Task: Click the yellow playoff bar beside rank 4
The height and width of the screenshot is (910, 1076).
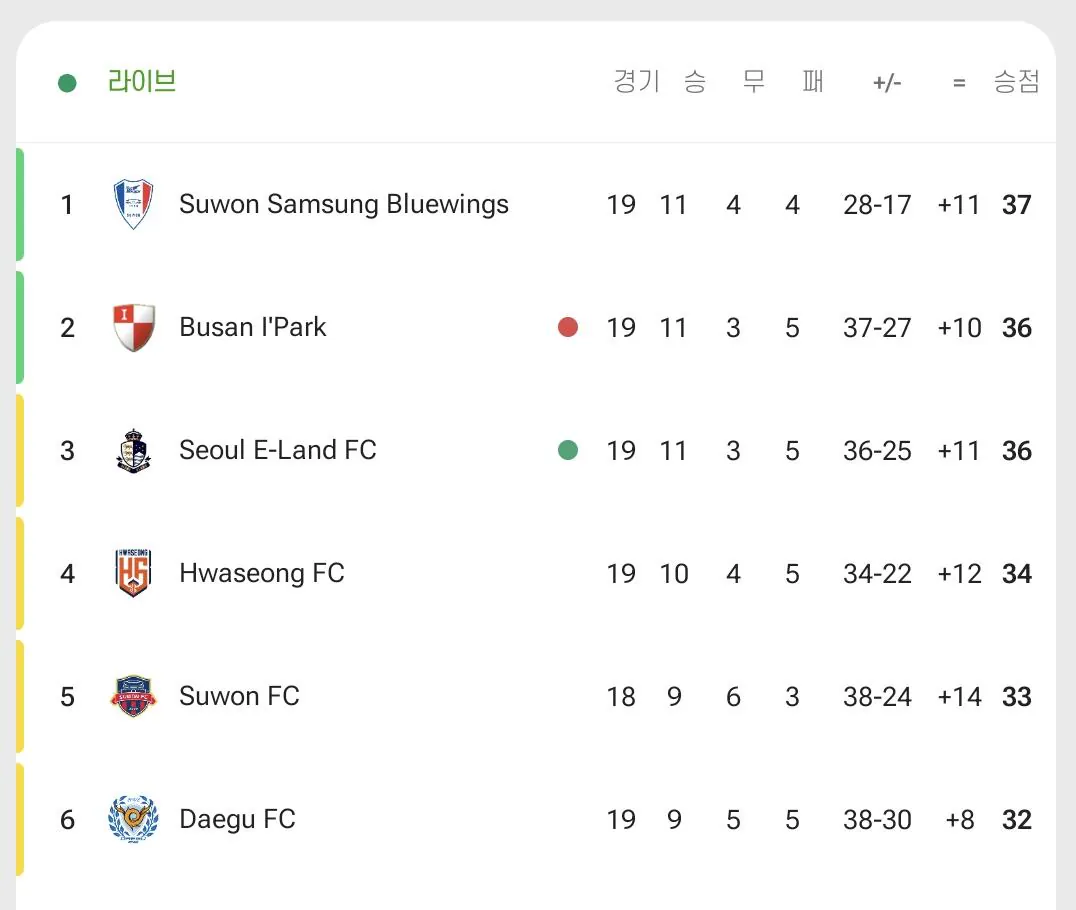Action: click(20, 574)
